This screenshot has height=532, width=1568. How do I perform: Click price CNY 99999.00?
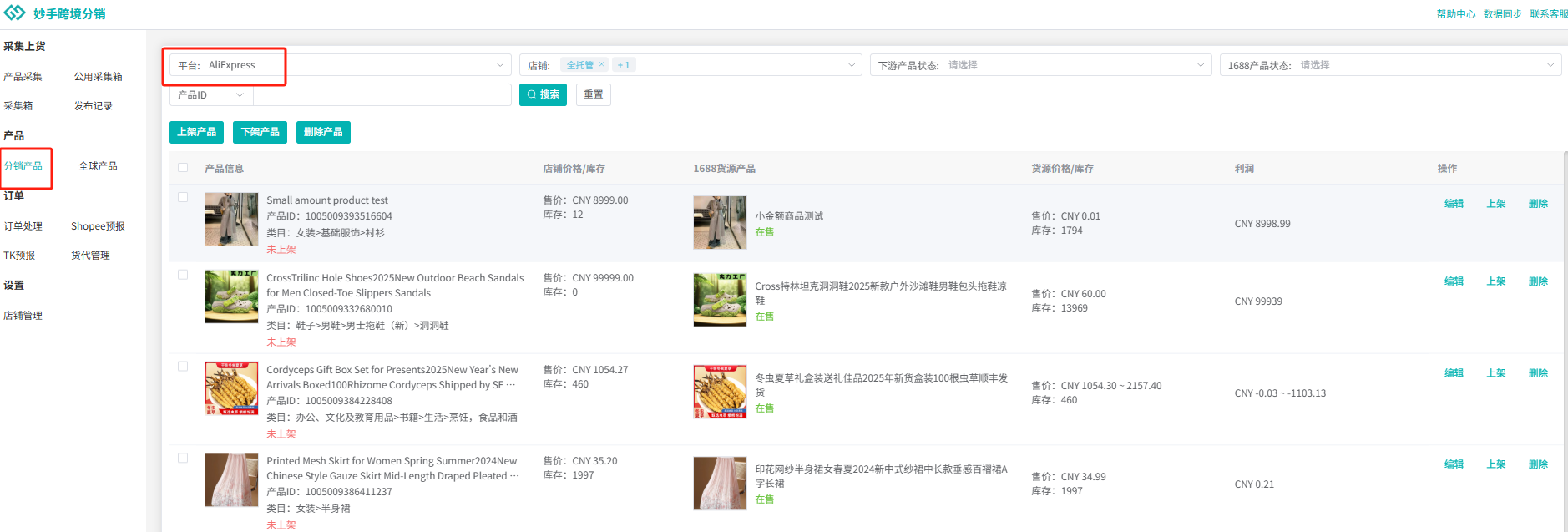pos(603,278)
